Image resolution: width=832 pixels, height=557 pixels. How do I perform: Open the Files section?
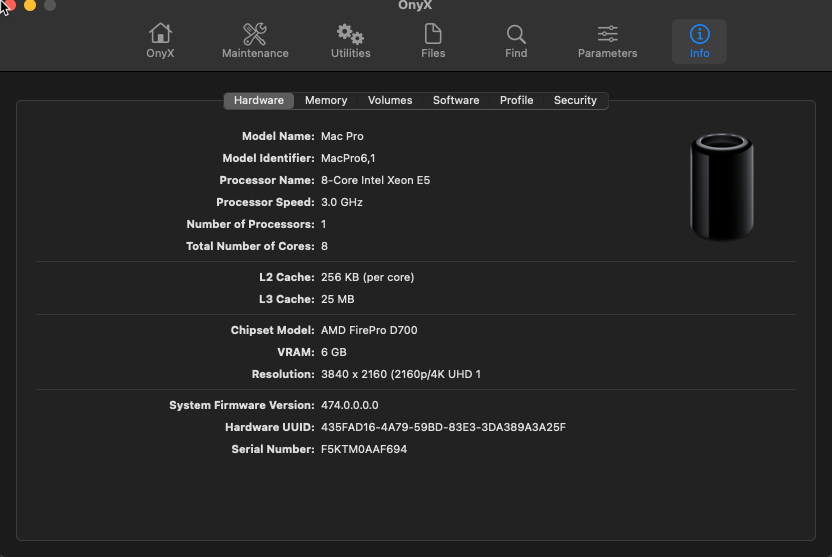433,41
